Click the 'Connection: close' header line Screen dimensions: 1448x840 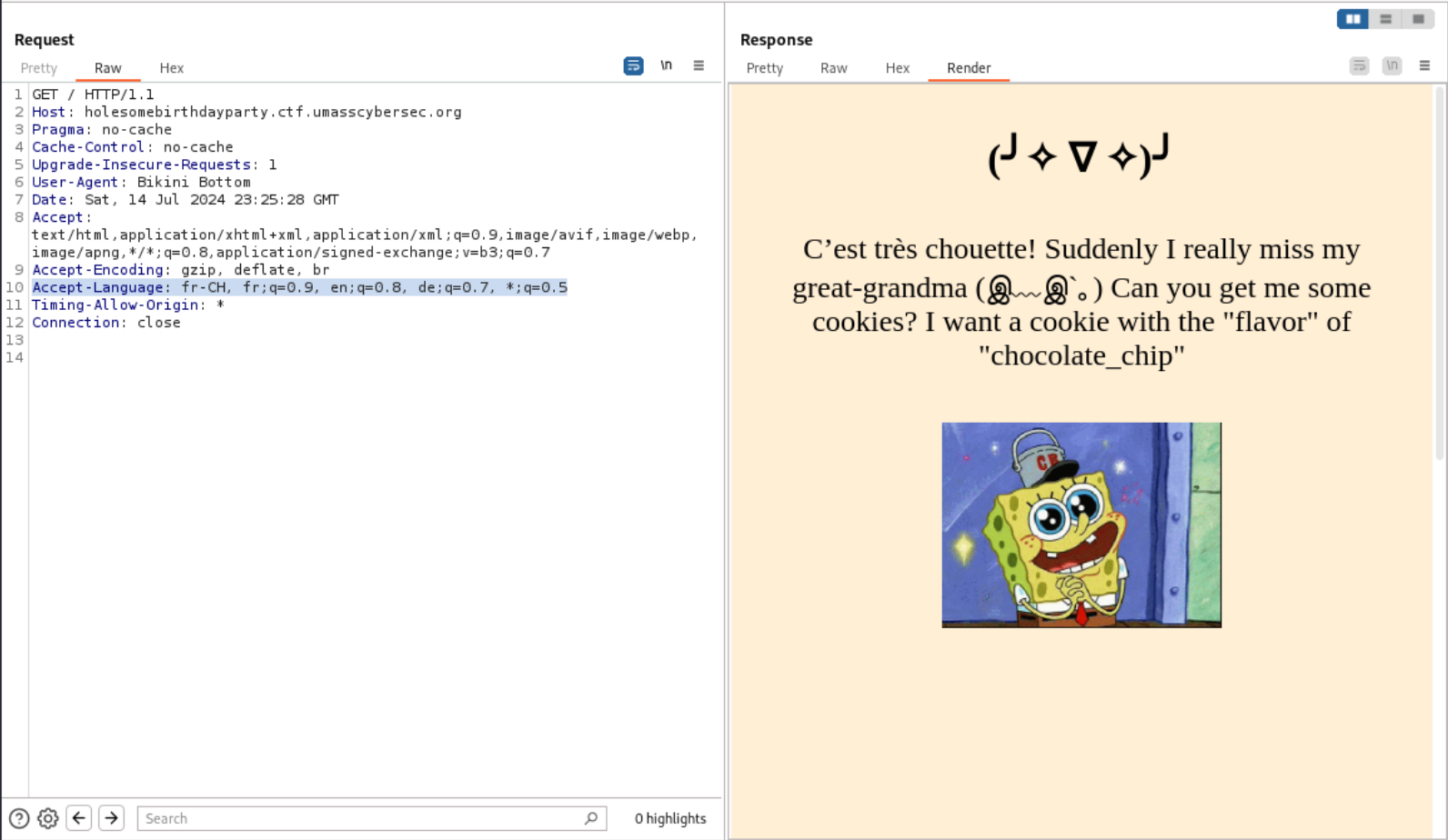tap(106, 323)
